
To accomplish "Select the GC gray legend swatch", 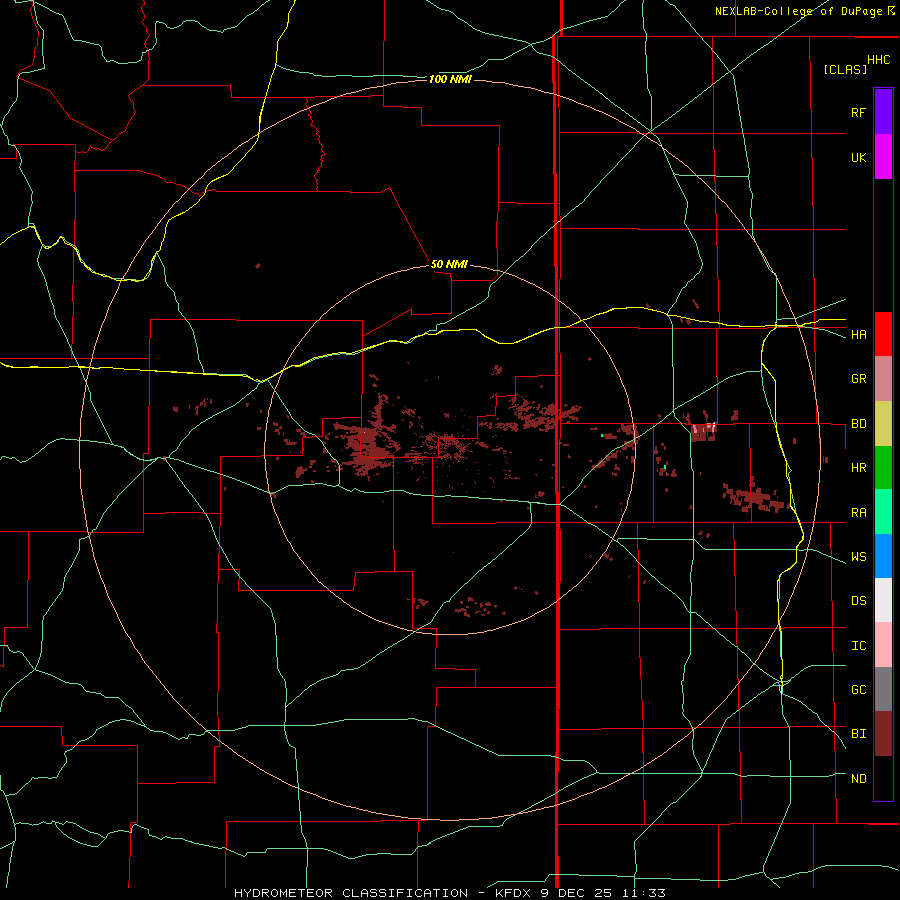I will pos(883,689).
